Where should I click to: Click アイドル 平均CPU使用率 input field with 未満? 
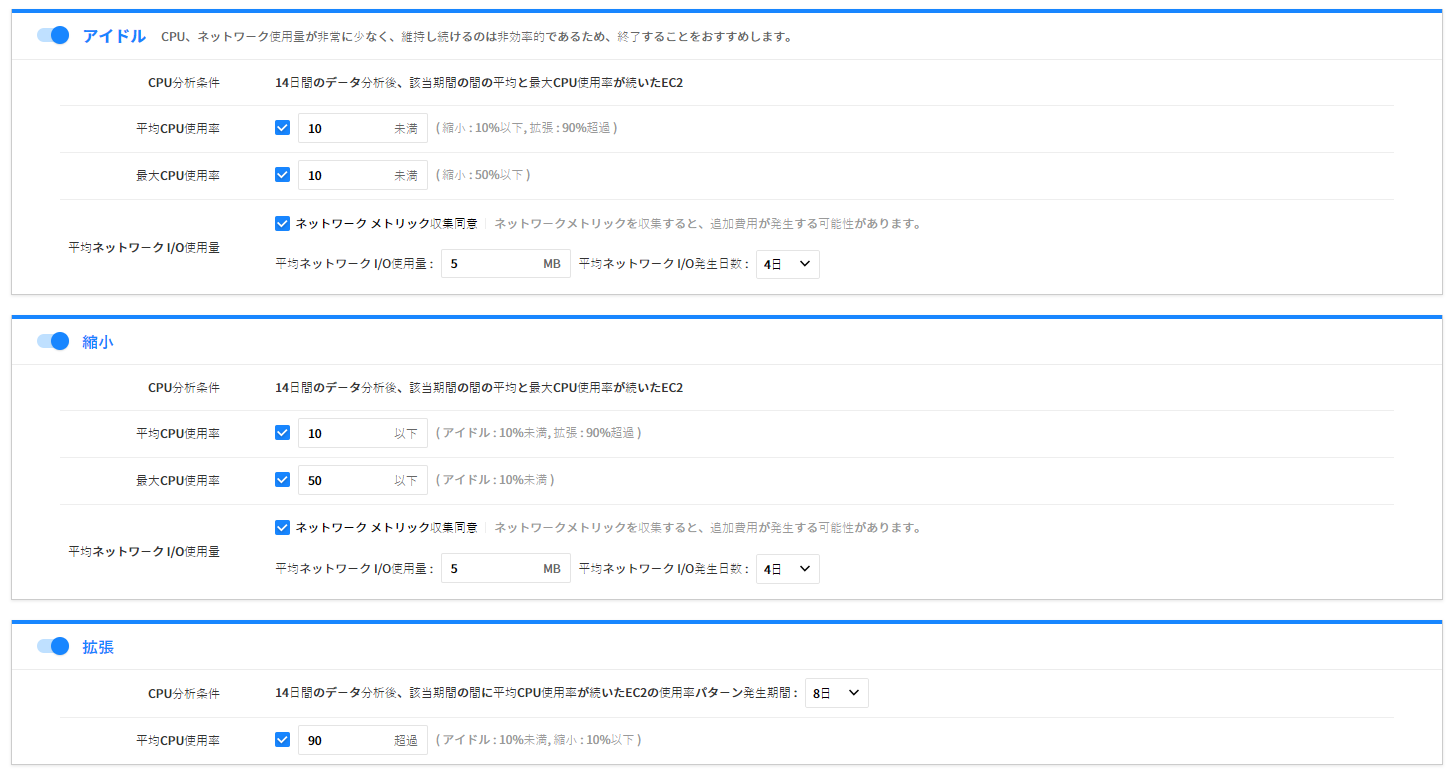345,128
